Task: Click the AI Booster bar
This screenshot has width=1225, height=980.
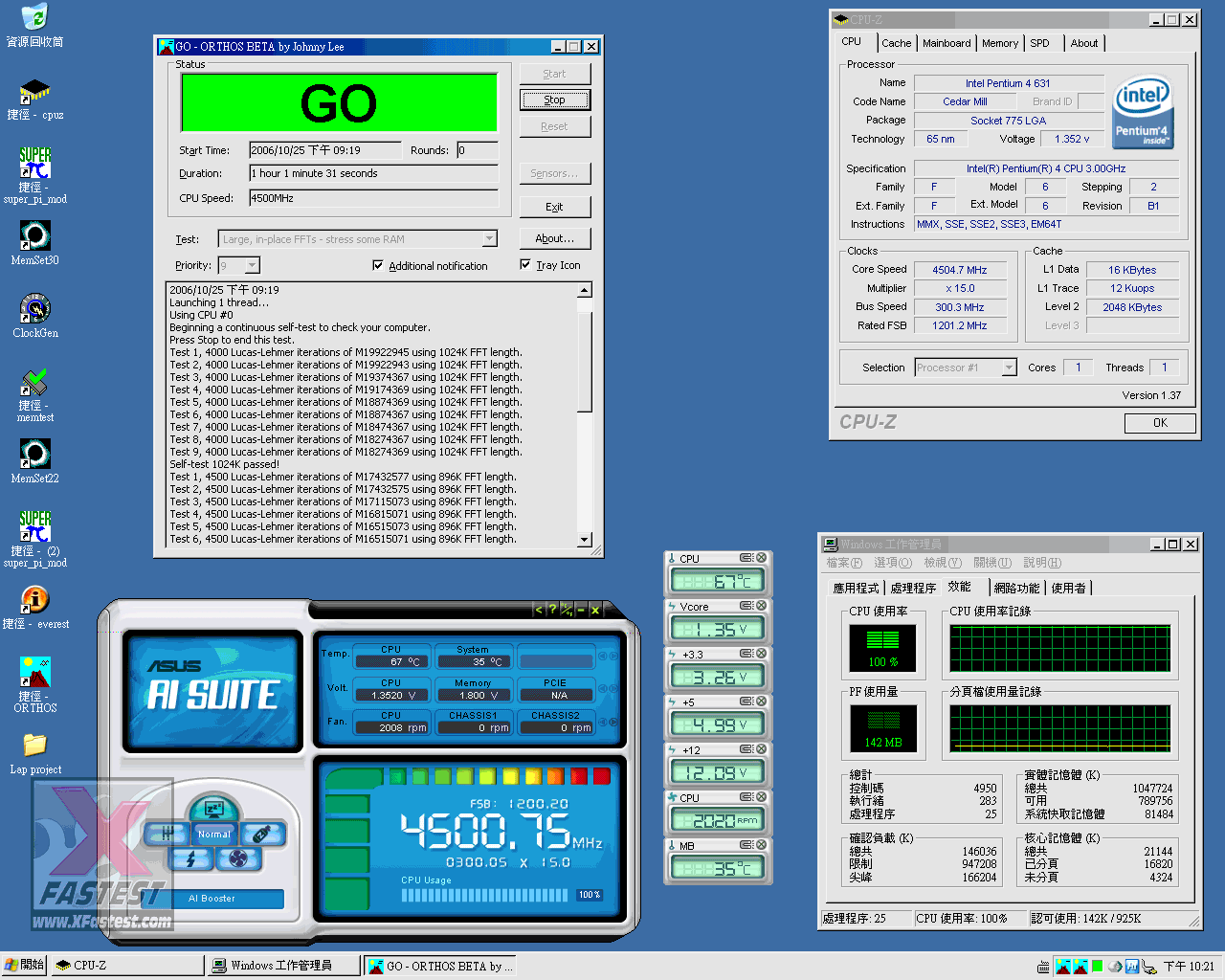Action: pos(212,899)
